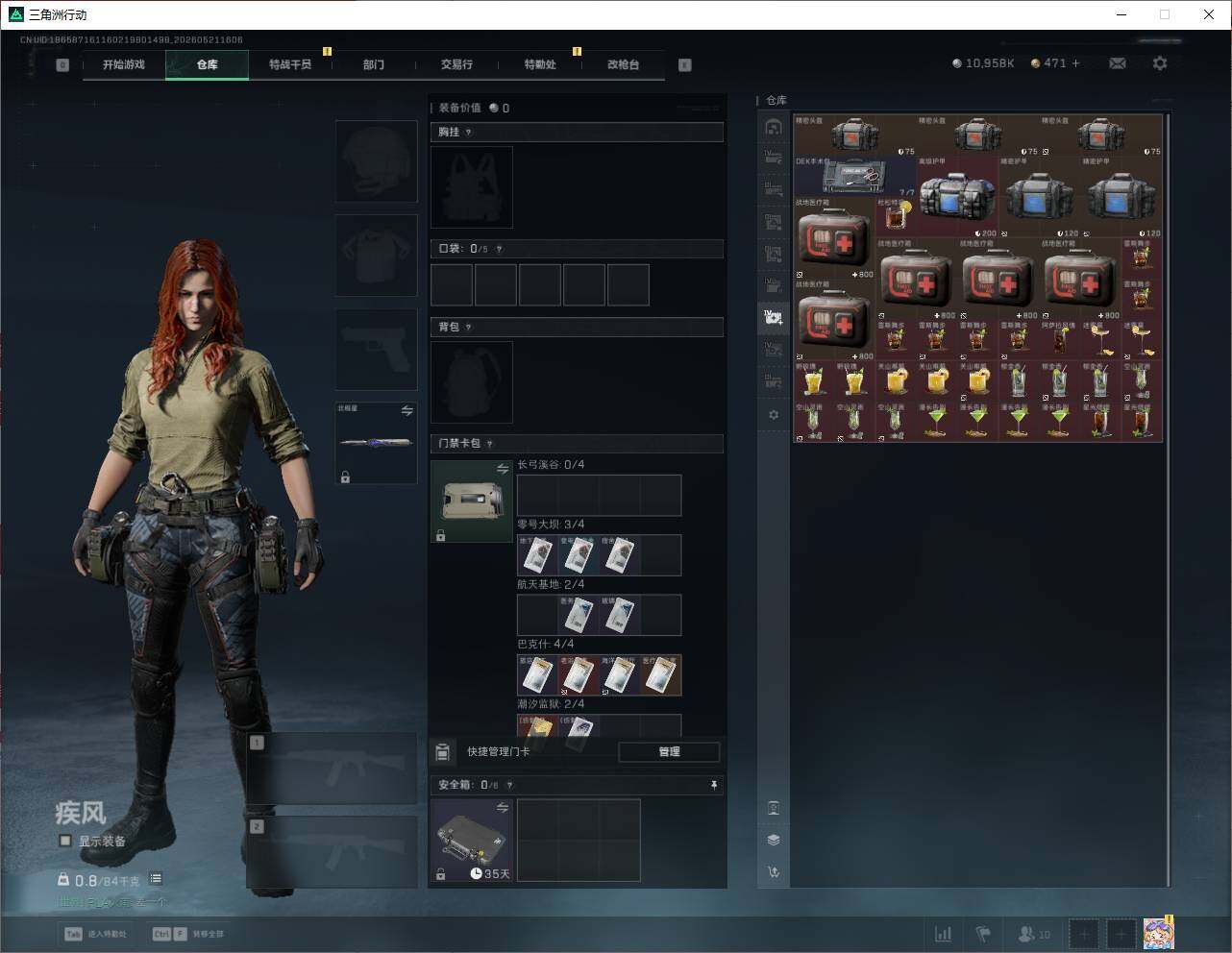Open the 改枪台 tab
Viewport: 1232px width, 953px height.
(x=623, y=64)
